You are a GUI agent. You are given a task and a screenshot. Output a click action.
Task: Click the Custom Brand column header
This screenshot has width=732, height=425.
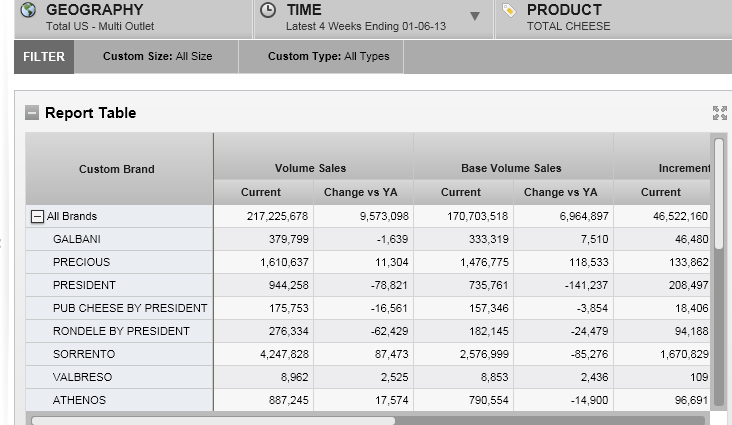[117, 169]
